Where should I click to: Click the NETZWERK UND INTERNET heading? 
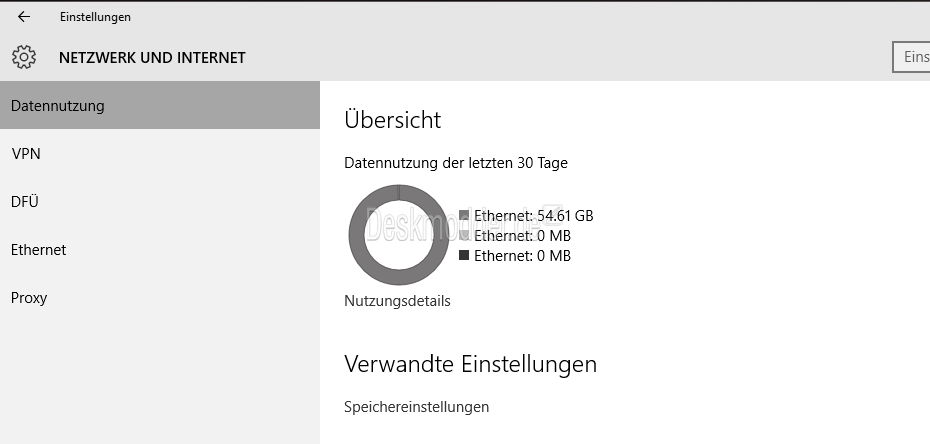[x=152, y=58]
